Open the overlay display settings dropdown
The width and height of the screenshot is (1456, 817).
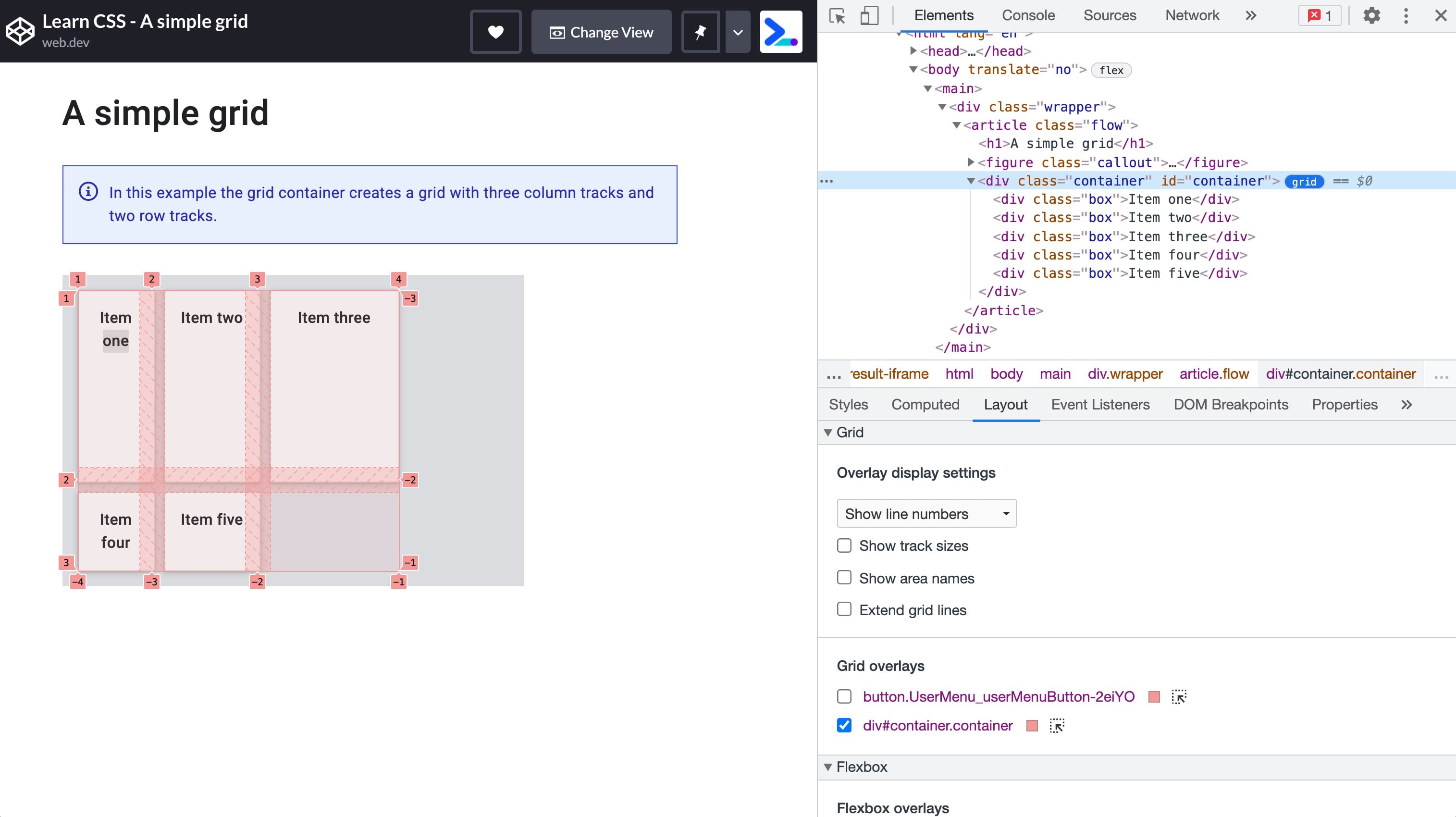[924, 513]
